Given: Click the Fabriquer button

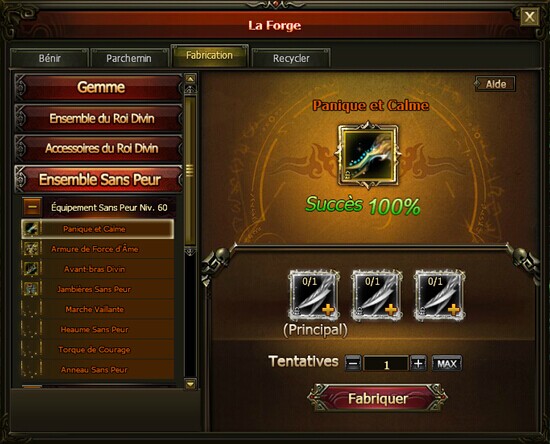Looking at the screenshot, I should [377, 398].
